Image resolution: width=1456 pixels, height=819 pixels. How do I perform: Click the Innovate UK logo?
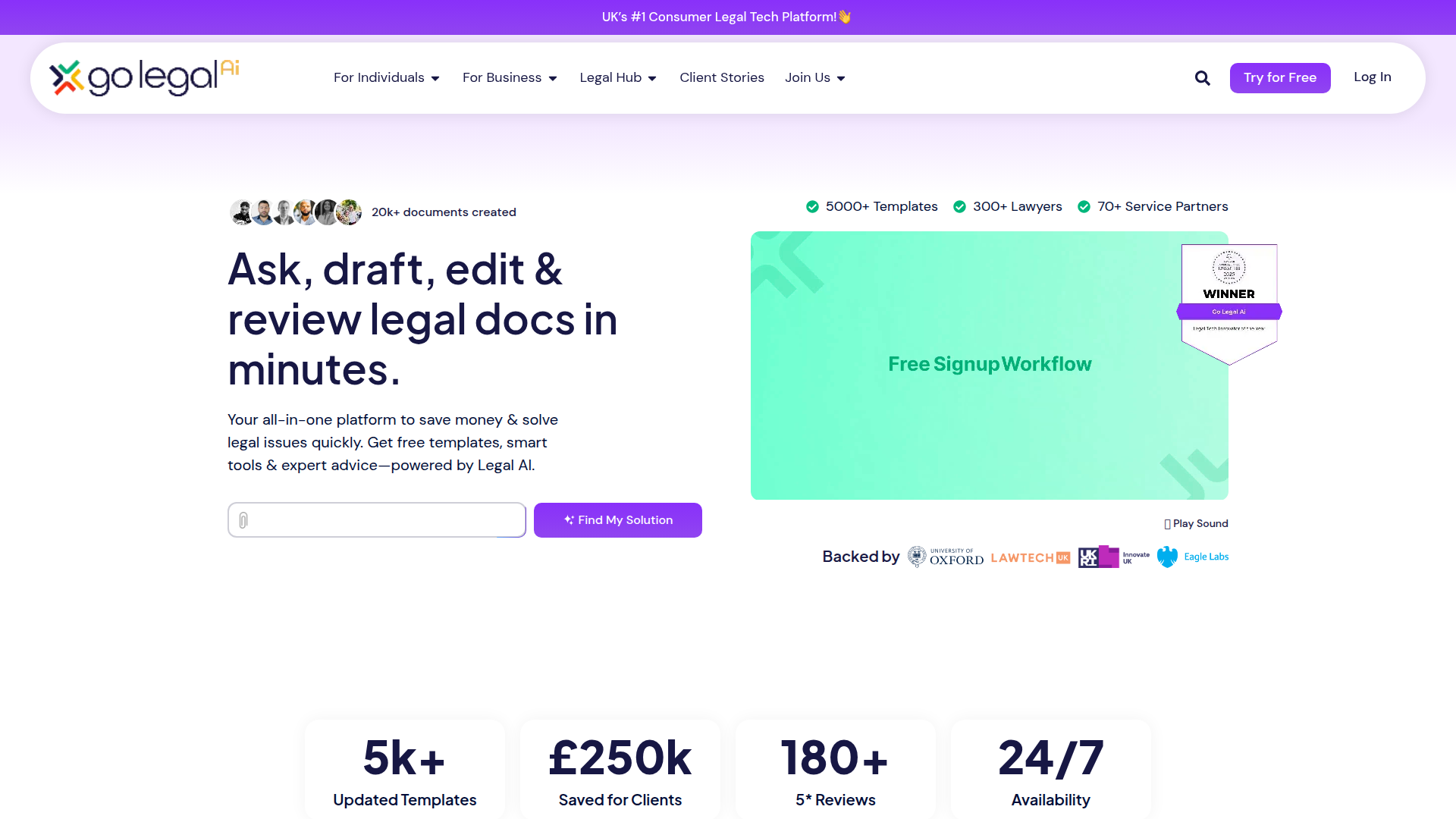point(1113,557)
